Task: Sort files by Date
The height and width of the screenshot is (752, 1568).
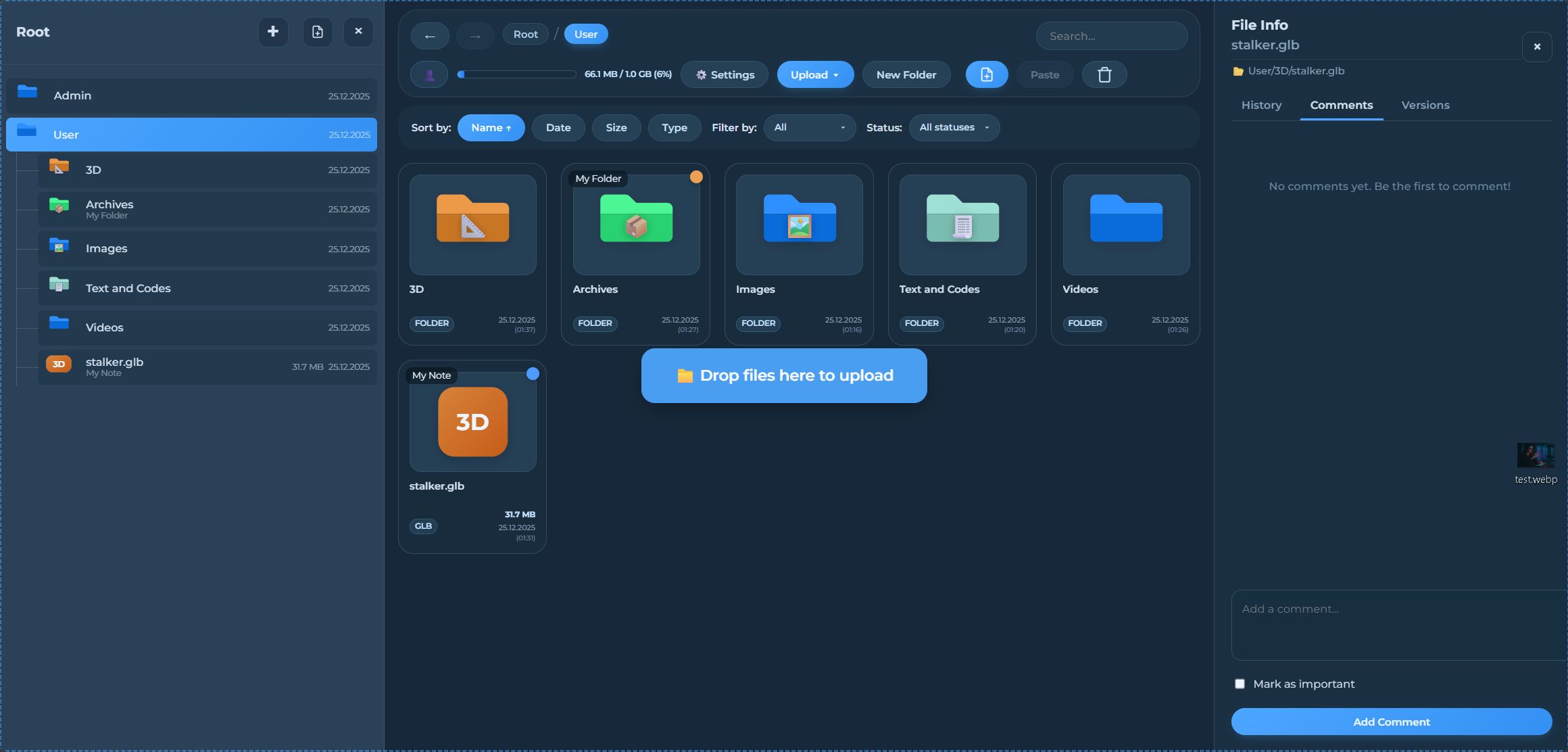Action: click(558, 128)
